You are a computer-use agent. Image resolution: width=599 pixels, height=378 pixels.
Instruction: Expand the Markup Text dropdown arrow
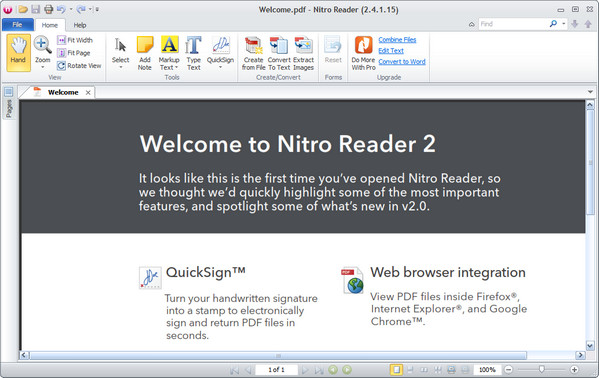click(x=177, y=68)
